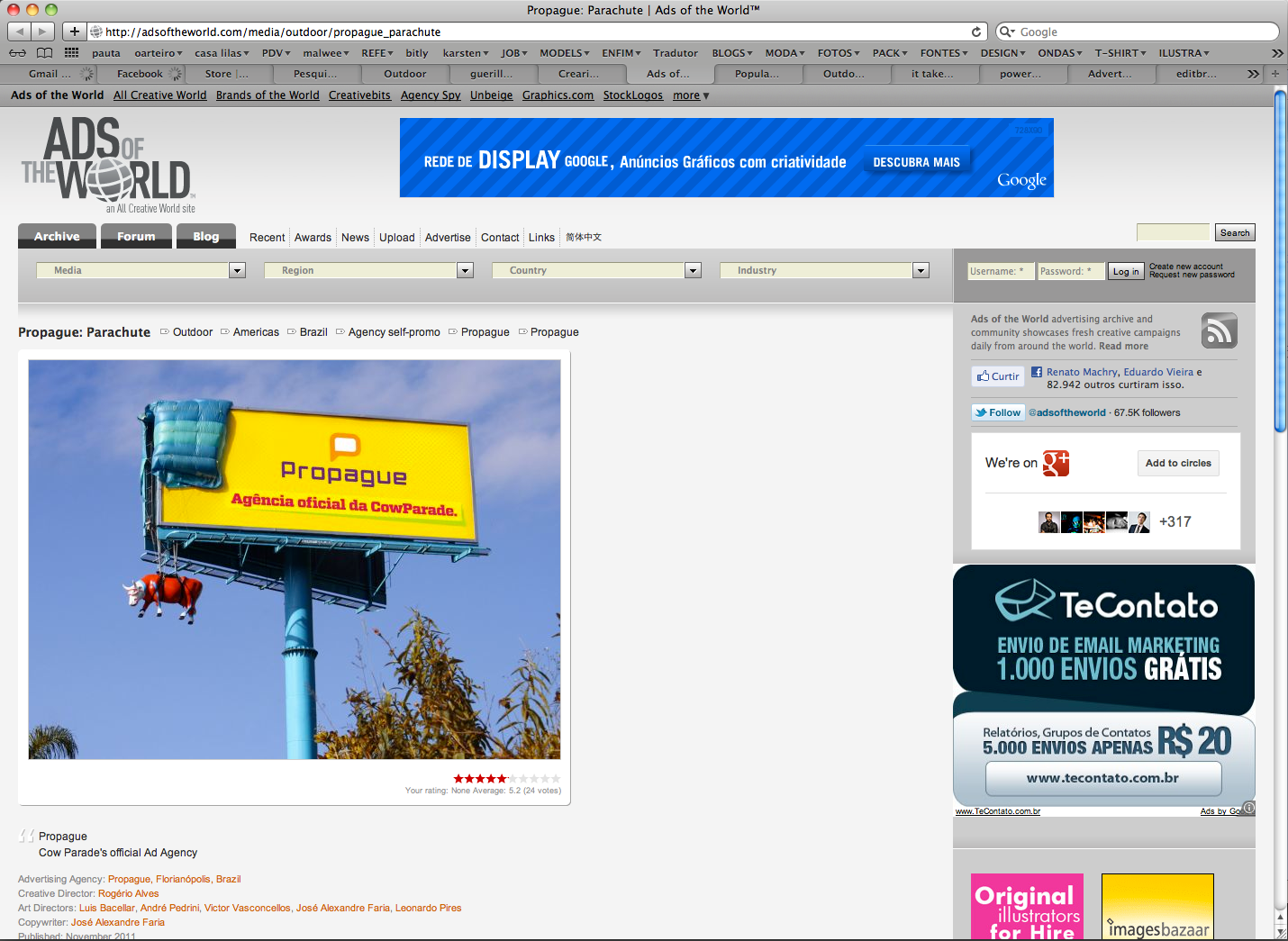This screenshot has height=941, width=1288.
Task: Click the AdChoices info icon on TeContato ad
Action: click(1248, 808)
